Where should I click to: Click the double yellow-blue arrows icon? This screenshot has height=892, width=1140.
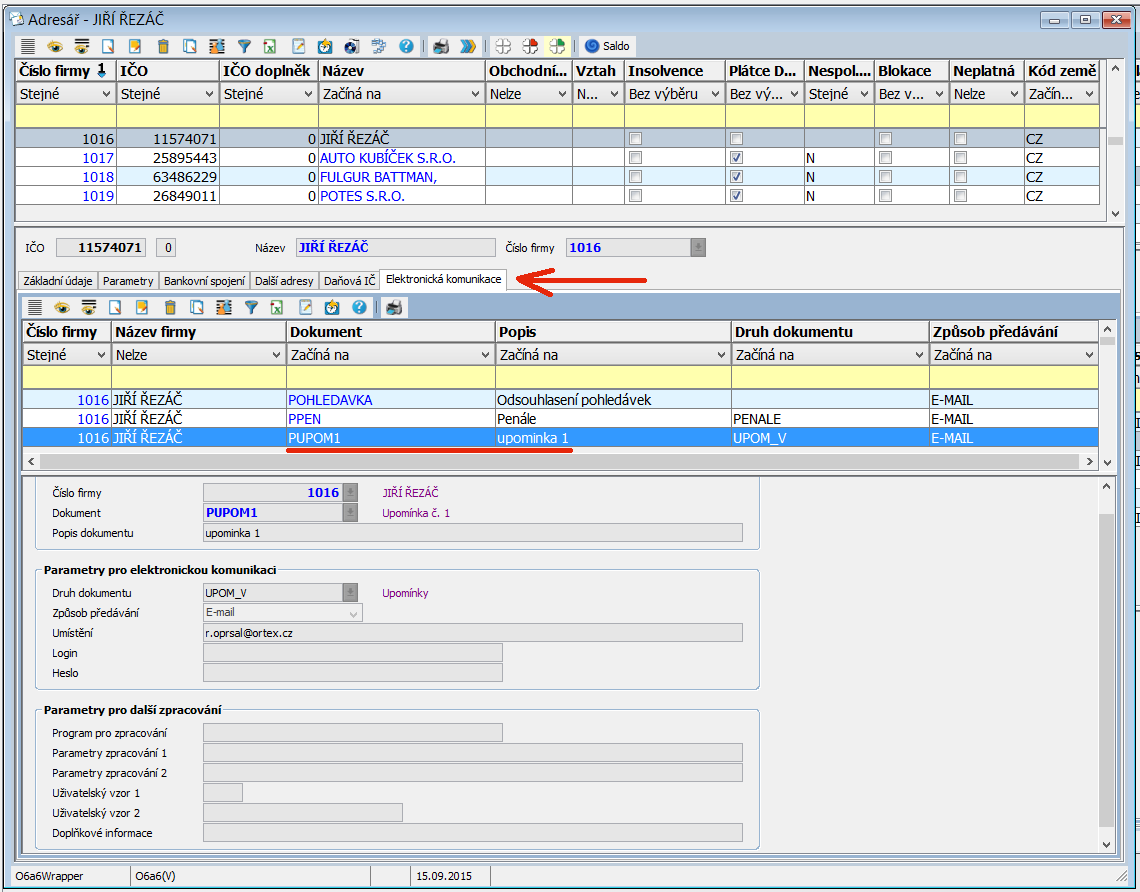pos(468,46)
